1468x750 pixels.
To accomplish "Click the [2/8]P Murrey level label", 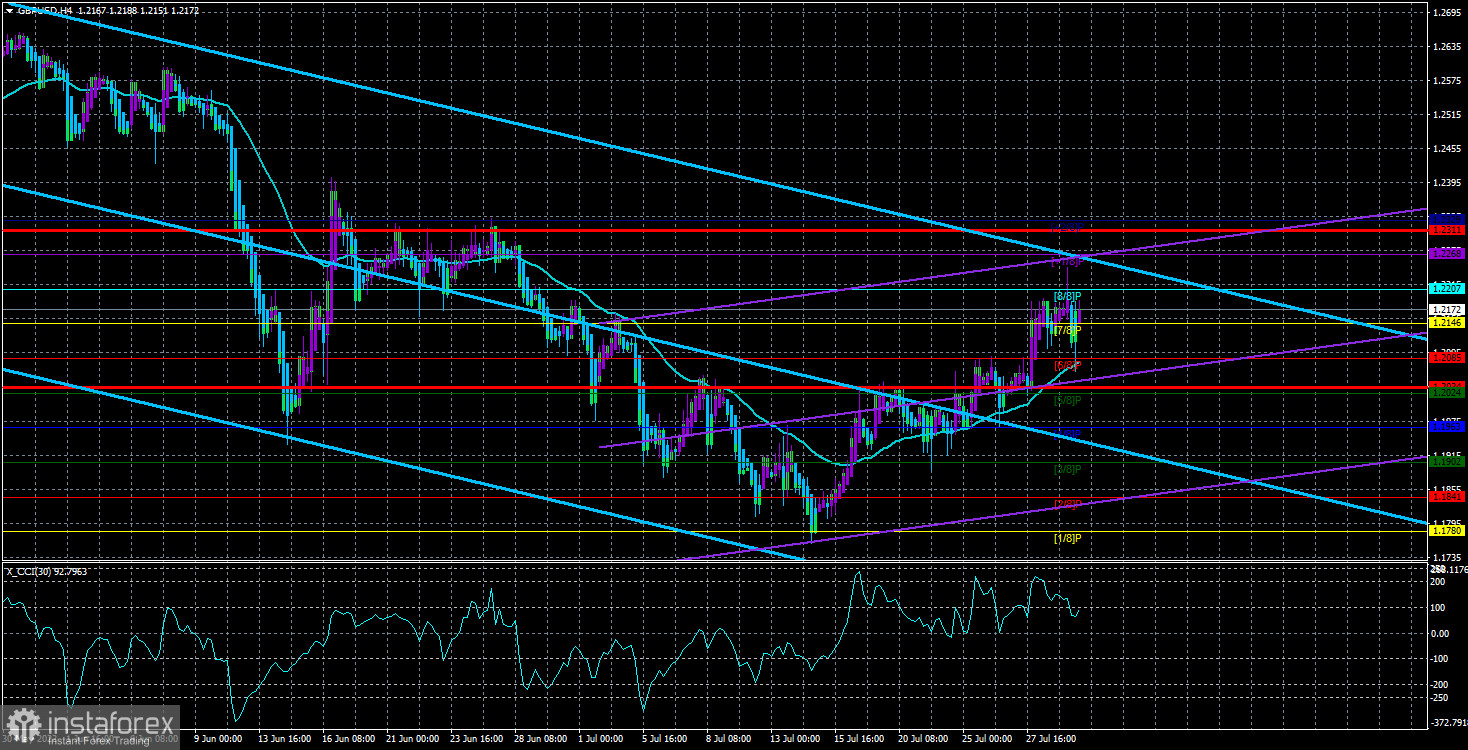I will 1068,503.
